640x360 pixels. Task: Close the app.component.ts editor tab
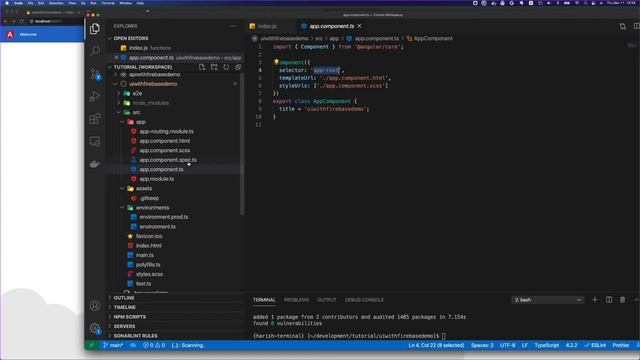coord(359,26)
